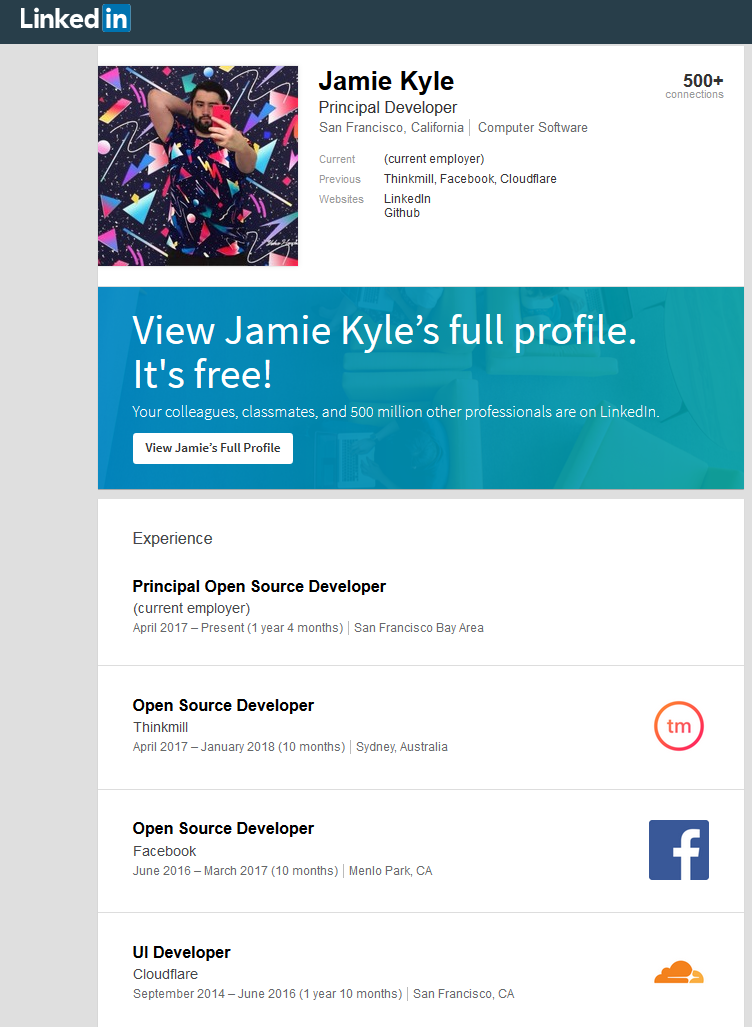
Task: Open the Github website link
Action: point(402,213)
